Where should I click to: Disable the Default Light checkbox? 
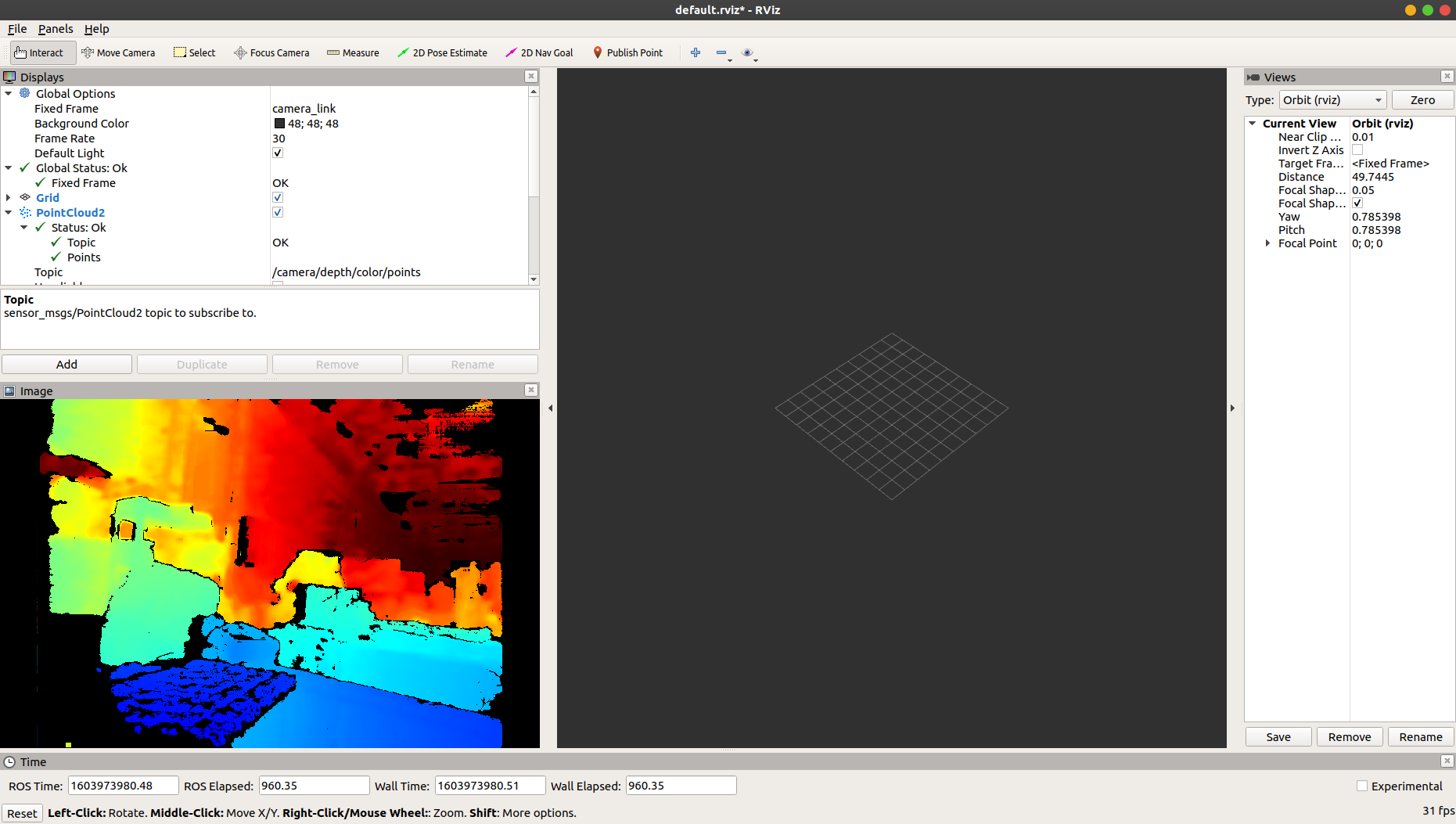click(x=278, y=153)
